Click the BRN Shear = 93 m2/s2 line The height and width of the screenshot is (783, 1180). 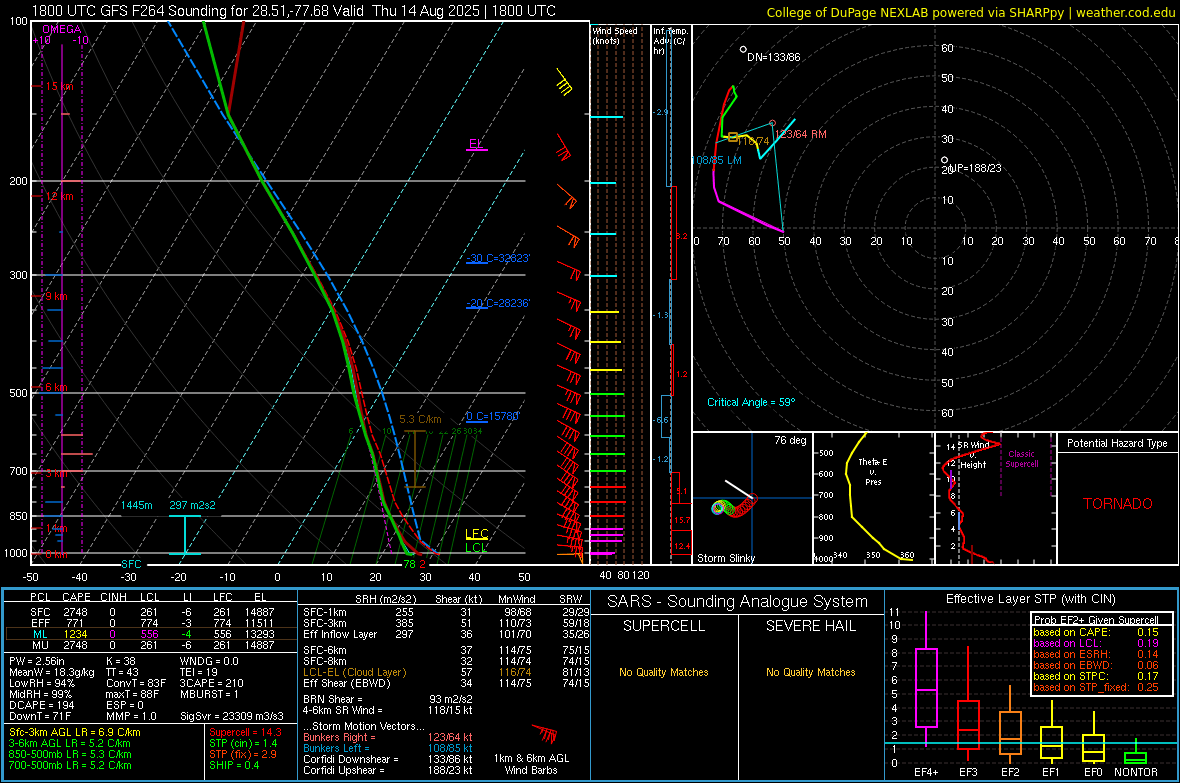point(388,699)
